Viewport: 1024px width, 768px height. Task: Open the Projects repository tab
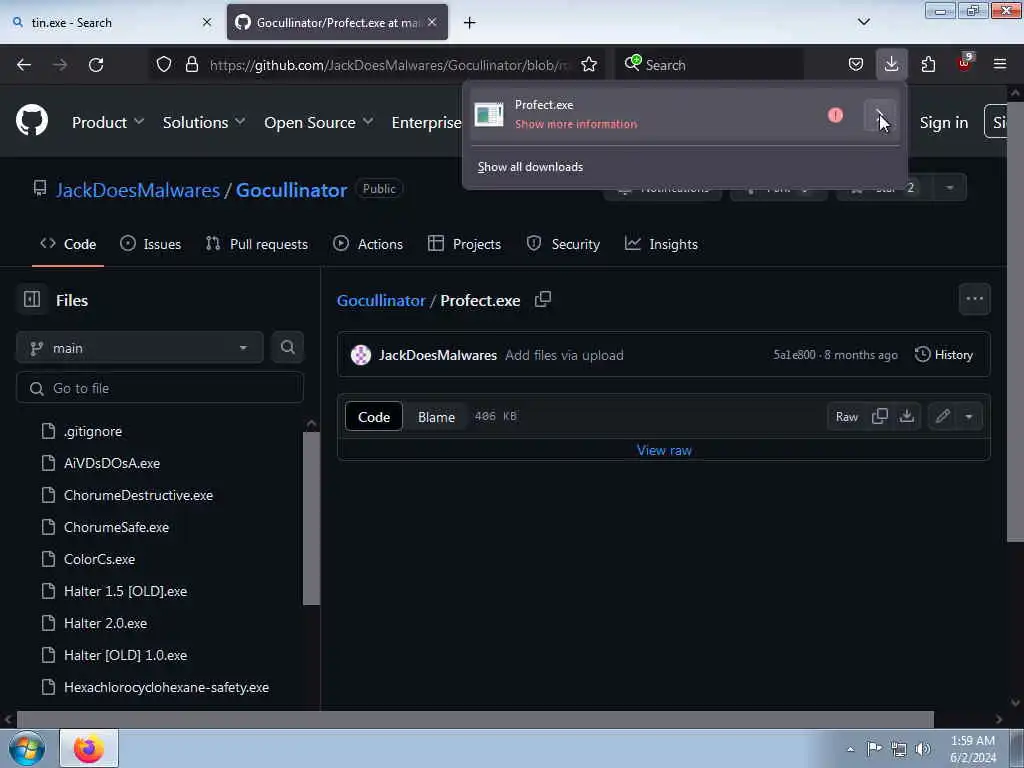(x=464, y=244)
